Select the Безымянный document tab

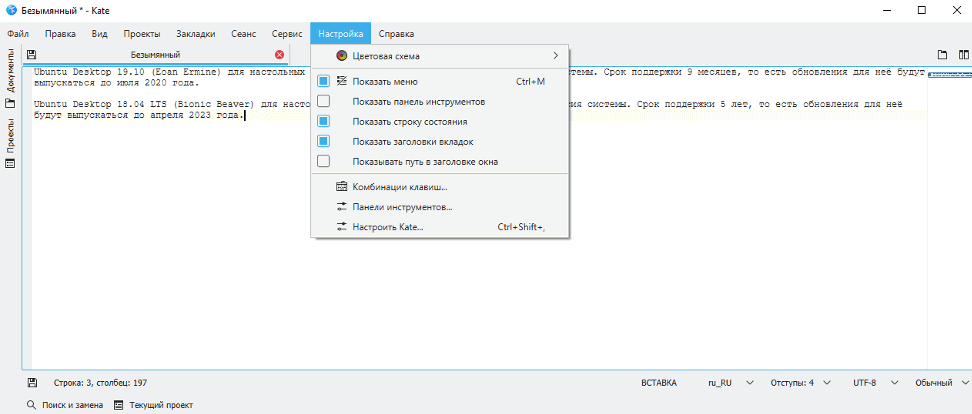pos(156,55)
